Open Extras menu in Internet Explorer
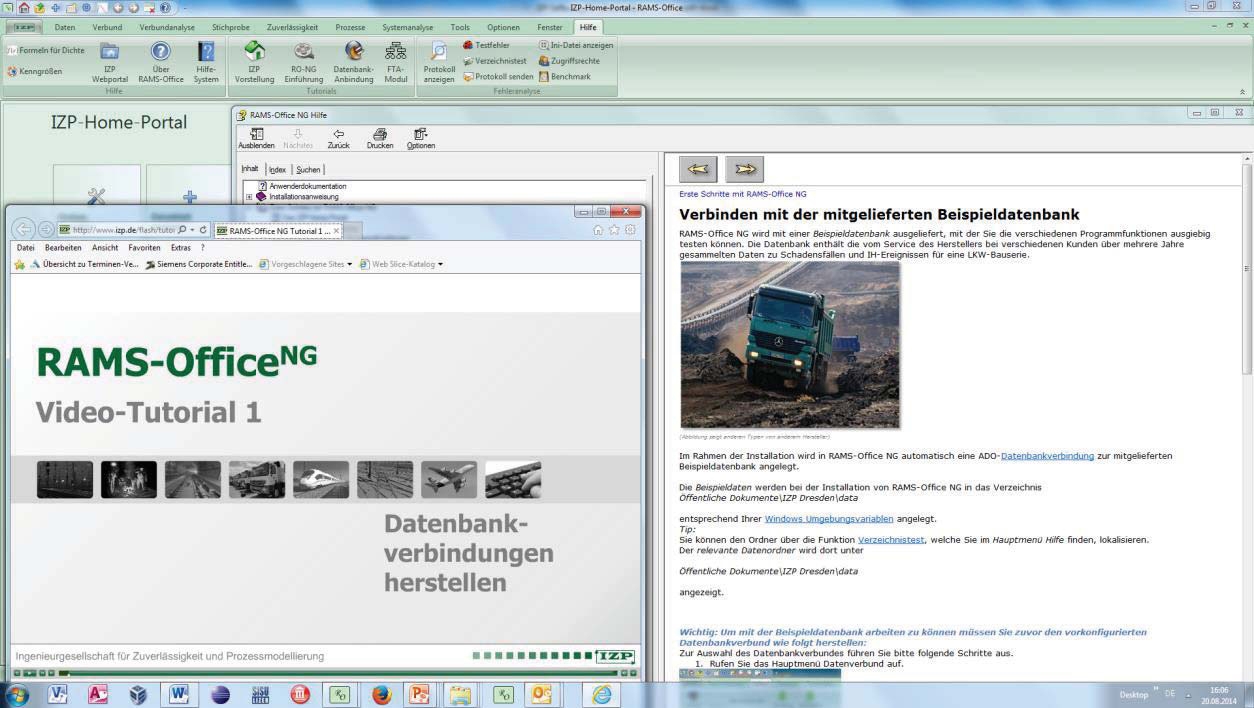 pyautogui.click(x=180, y=247)
